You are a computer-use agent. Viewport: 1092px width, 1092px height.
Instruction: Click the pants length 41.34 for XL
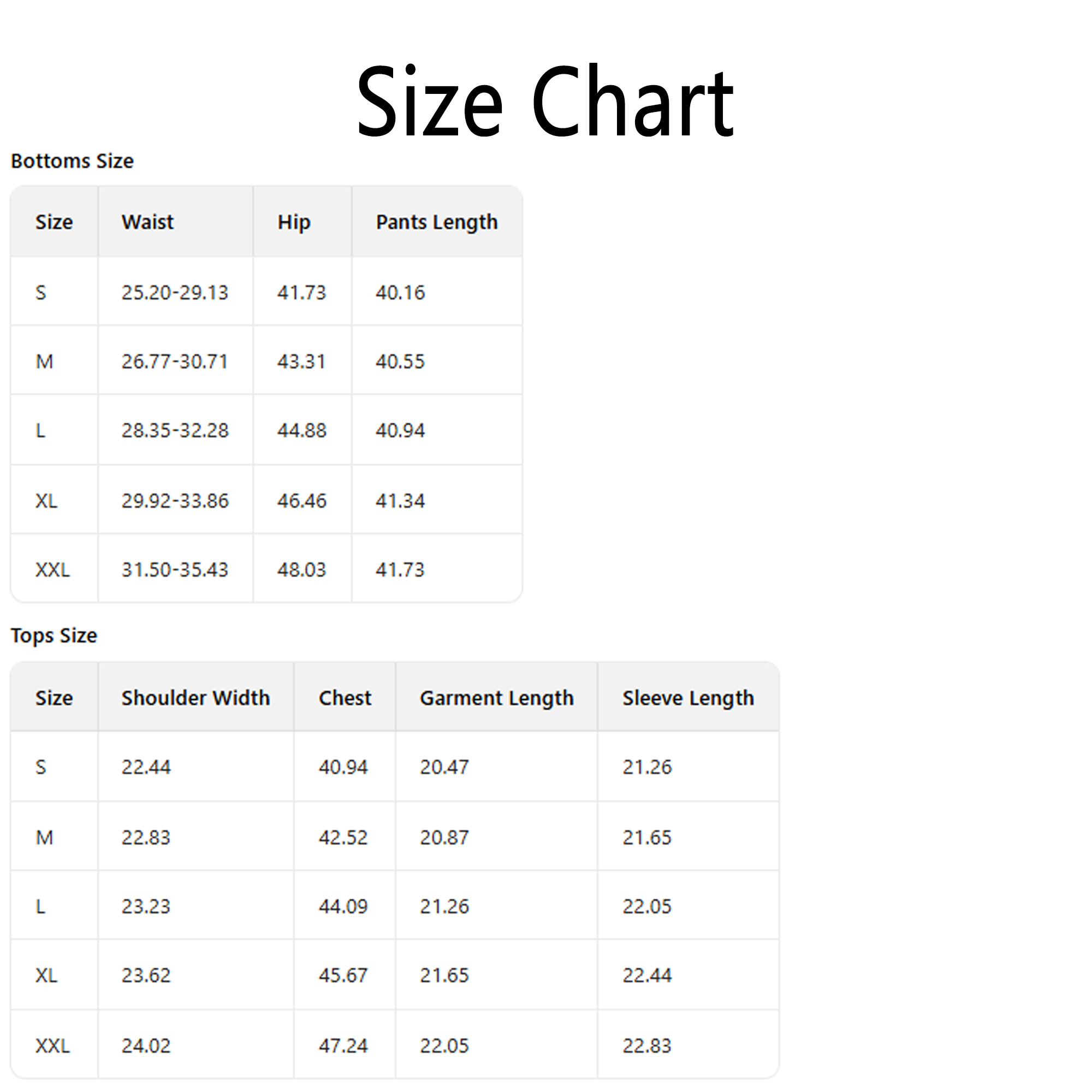click(400, 500)
